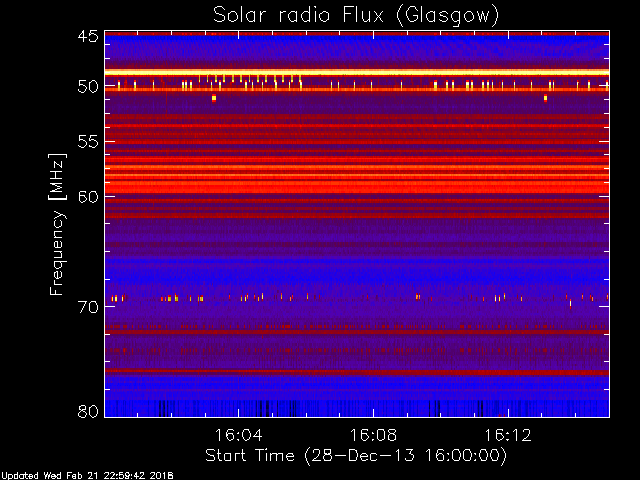The height and width of the screenshot is (480, 640).
Task: Click the '45' frequency tick label
Action: 88,37
